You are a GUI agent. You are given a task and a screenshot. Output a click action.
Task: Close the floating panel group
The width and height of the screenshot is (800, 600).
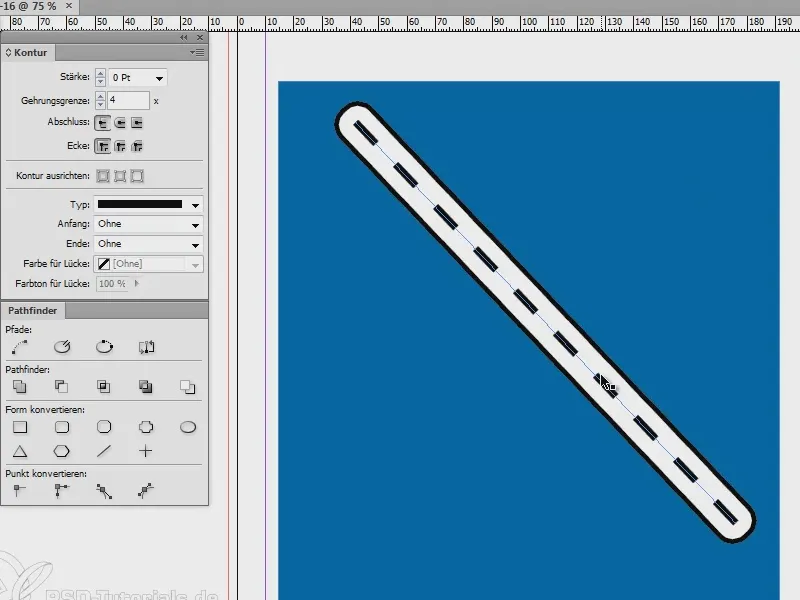tap(200, 38)
